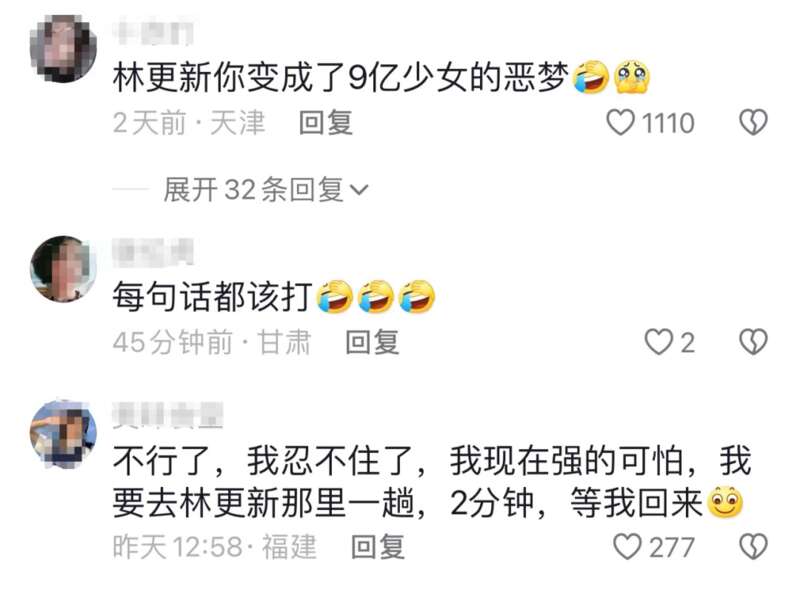Reply to the 天津 comment via 回复

[326, 123]
